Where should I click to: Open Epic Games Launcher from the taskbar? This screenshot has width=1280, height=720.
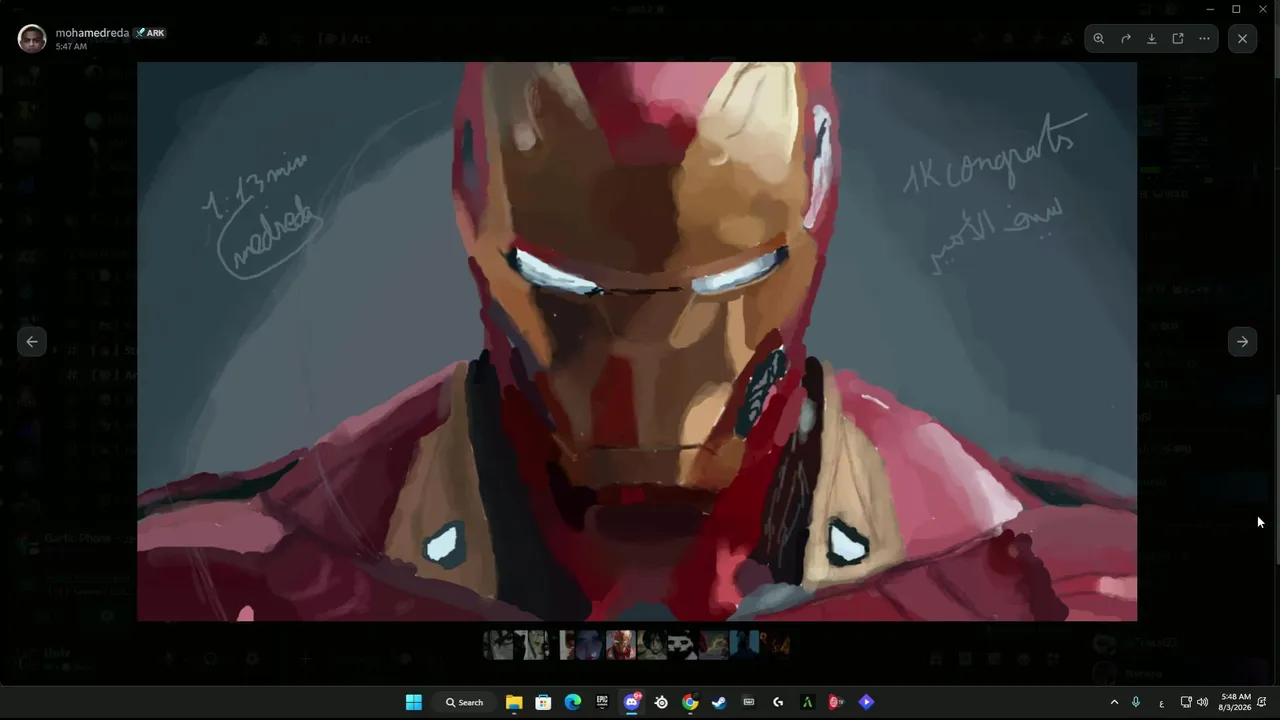click(602, 702)
